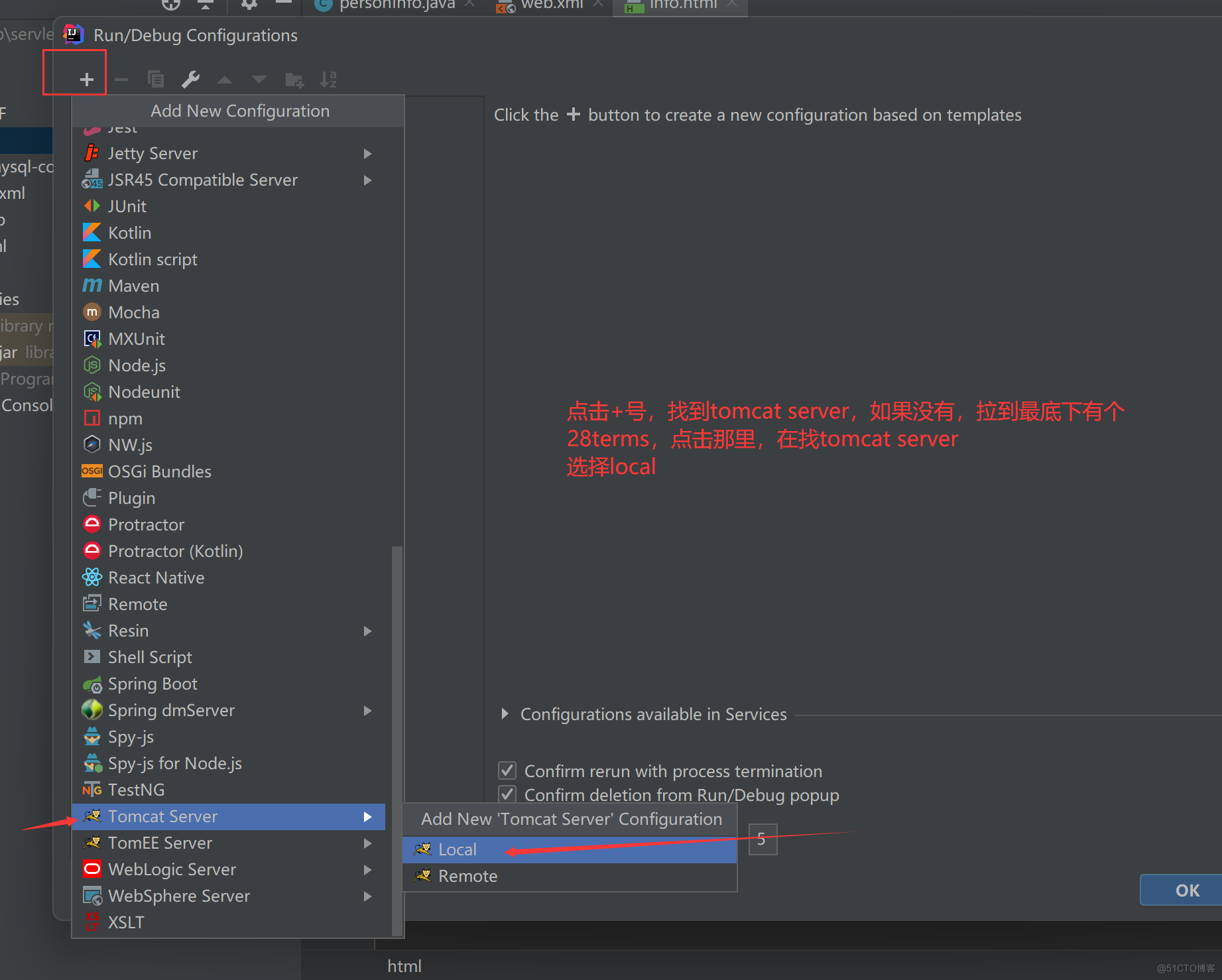Click the Tomcat Server submenu arrow
This screenshot has height=980, width=1222.
(368, 817)
